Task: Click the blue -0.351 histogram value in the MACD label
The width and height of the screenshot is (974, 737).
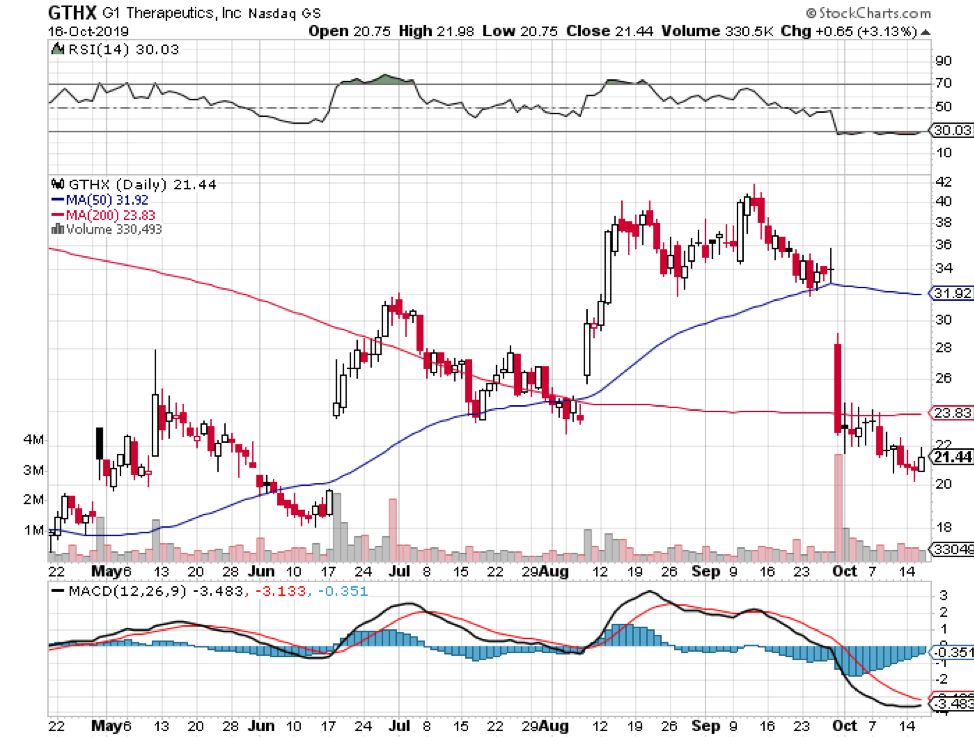Action: pyautogui.click(x=344, y=591)
